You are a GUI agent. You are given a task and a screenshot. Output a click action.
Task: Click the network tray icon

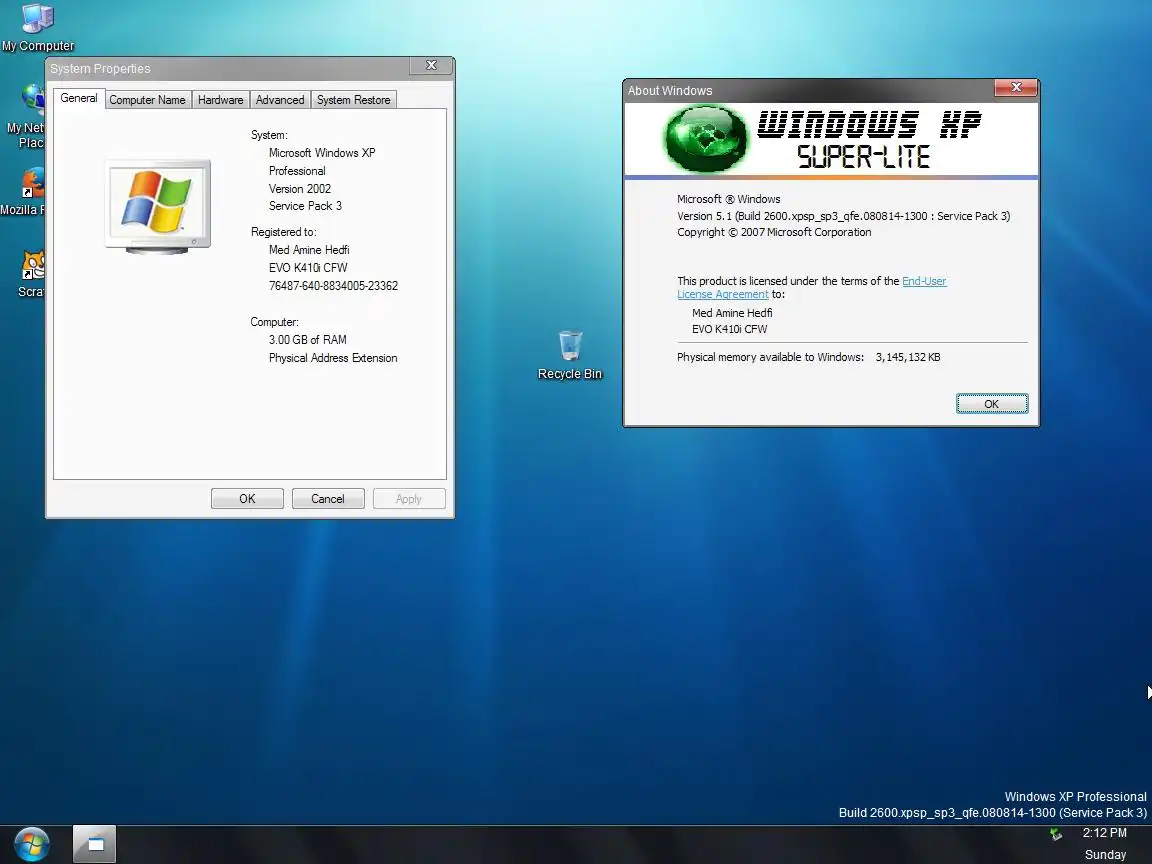pos(1056,834)
